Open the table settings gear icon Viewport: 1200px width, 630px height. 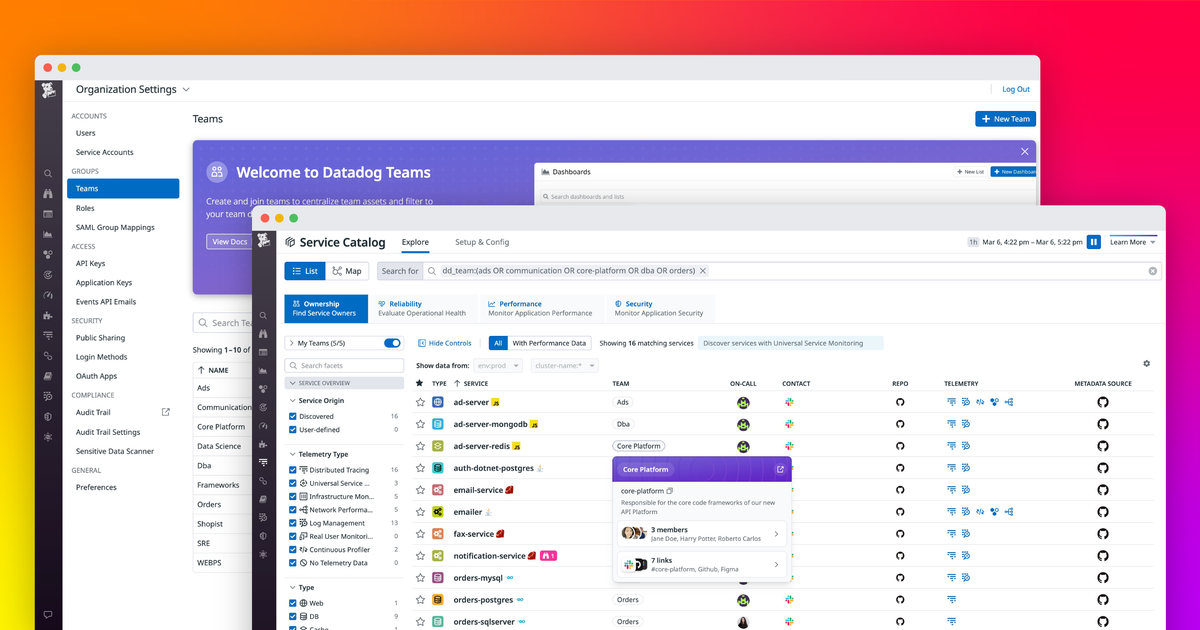[x=1147, y=364]
